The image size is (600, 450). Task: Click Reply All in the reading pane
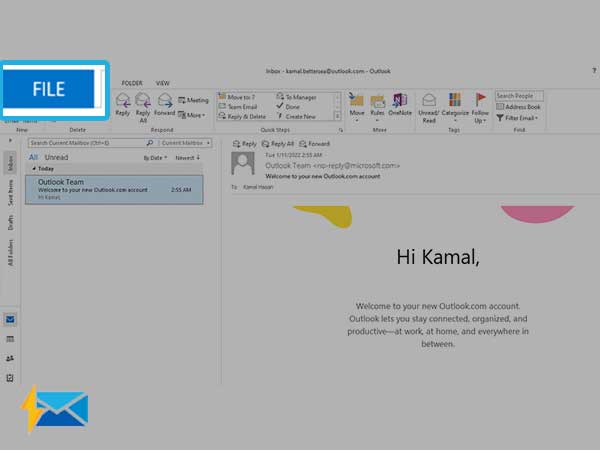(x=278, y=144)
